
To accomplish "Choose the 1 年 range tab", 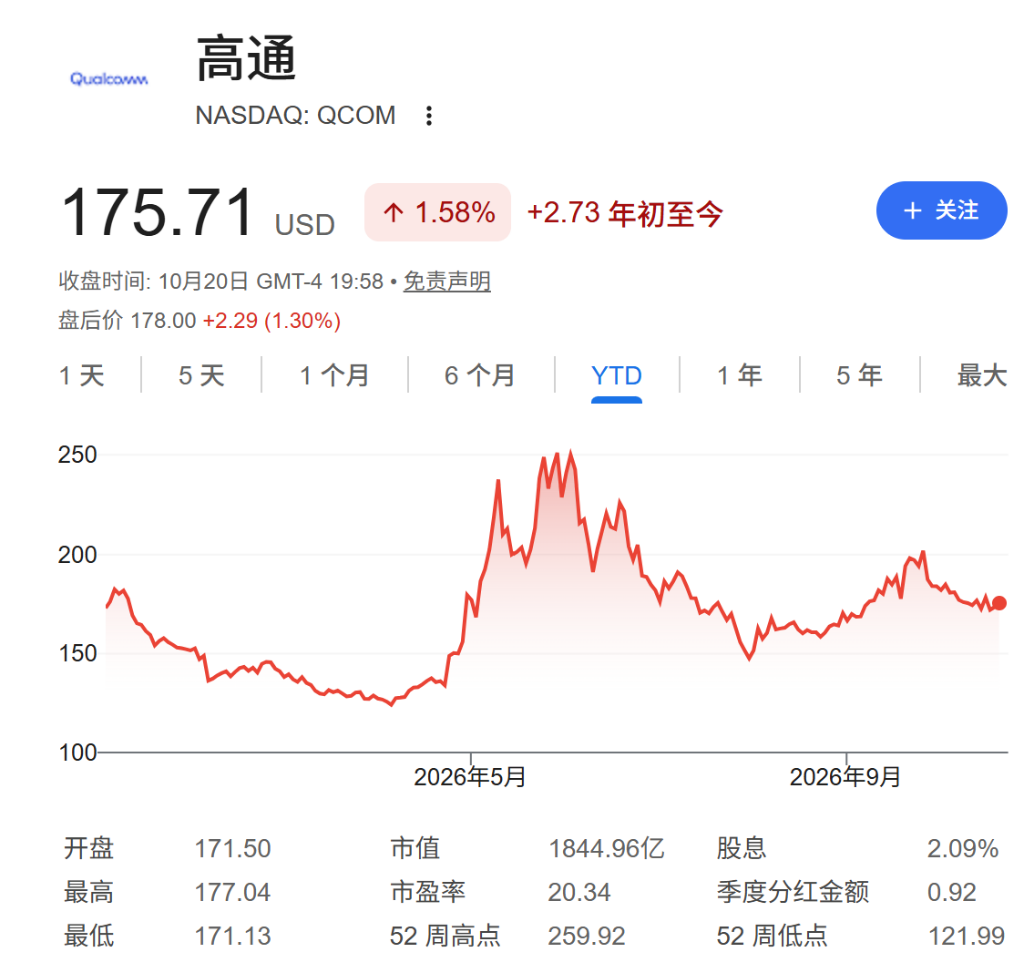I will 740,375.
